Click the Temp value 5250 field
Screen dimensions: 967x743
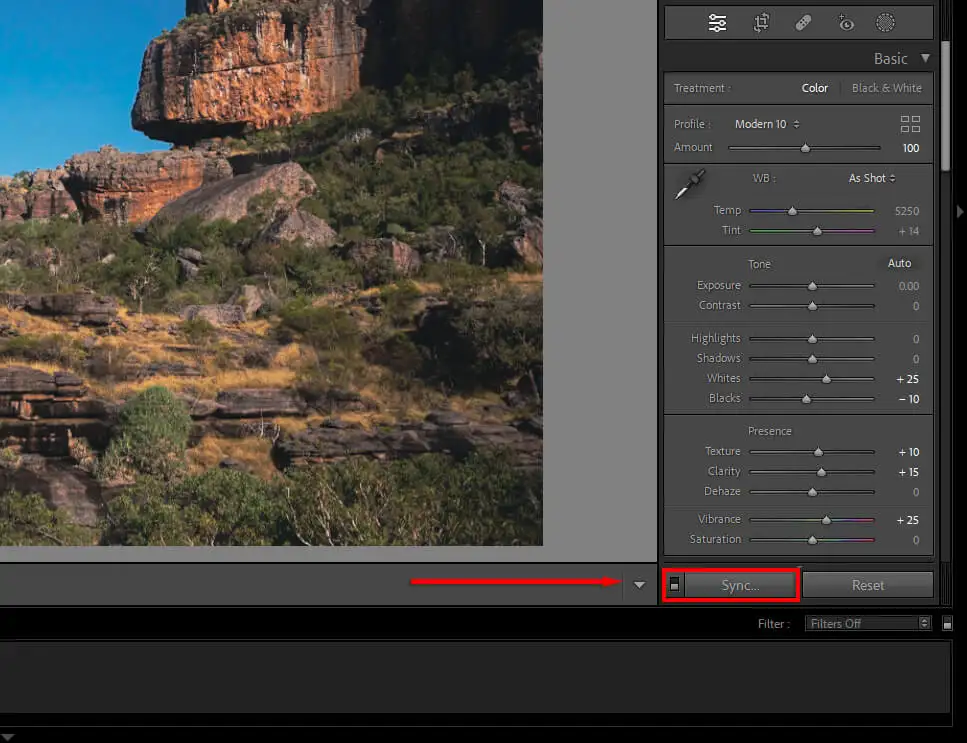(907, 211)
